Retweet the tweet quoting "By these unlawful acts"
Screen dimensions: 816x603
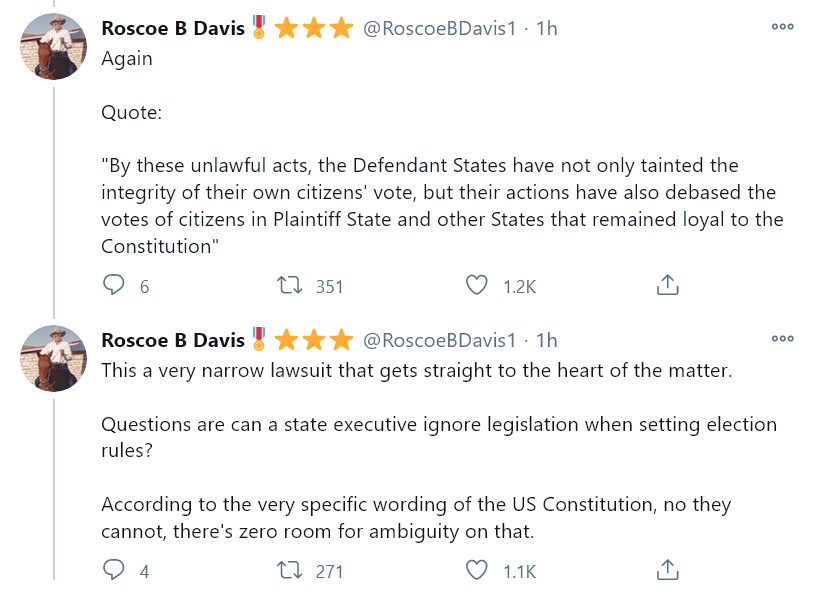coord(290,286)
